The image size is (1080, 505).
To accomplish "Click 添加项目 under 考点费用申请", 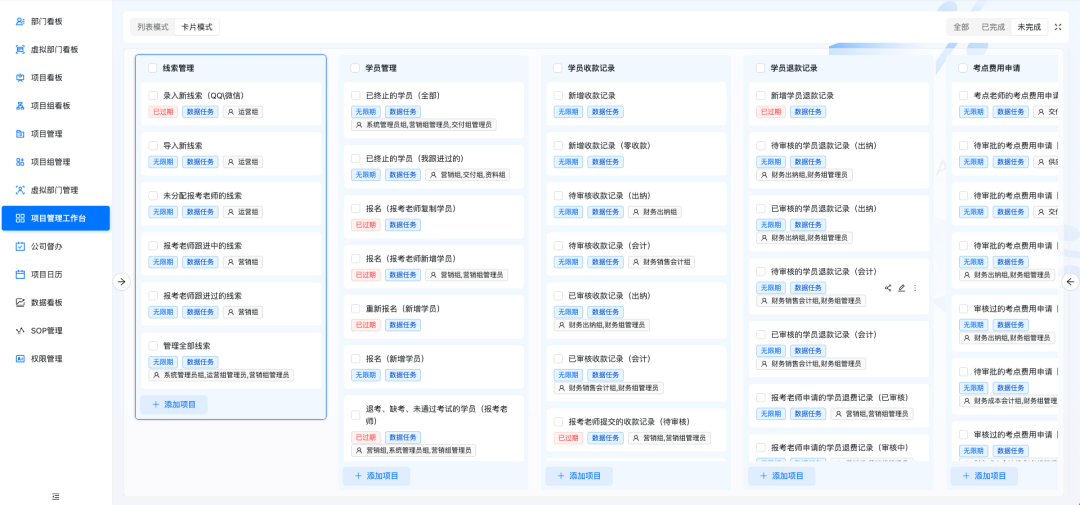I will (984, 476).
